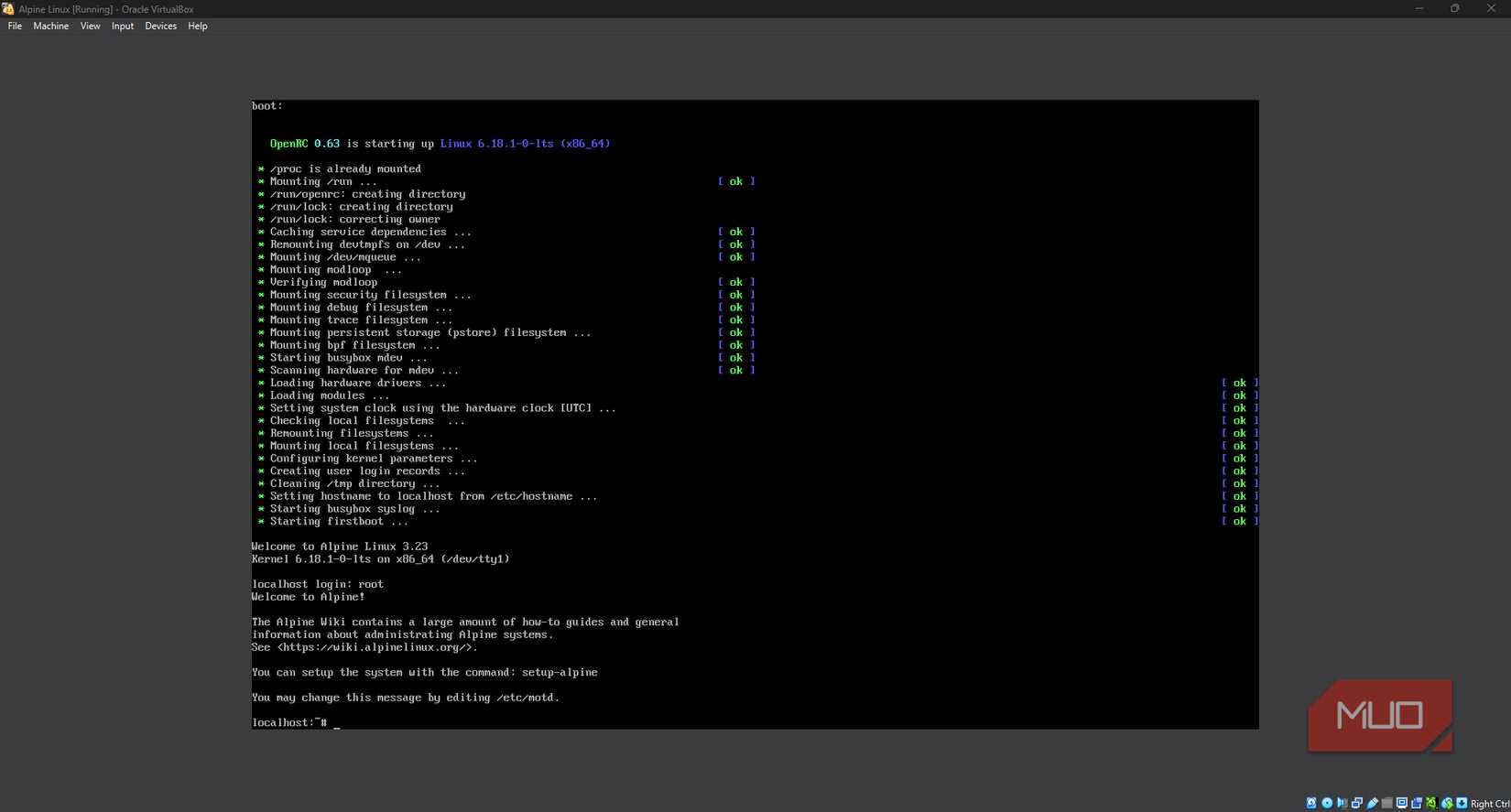Click the 'OpenRC 0.63' text
The width and height of the screenshot is (1511, 812).
click(x=305, y=144)
